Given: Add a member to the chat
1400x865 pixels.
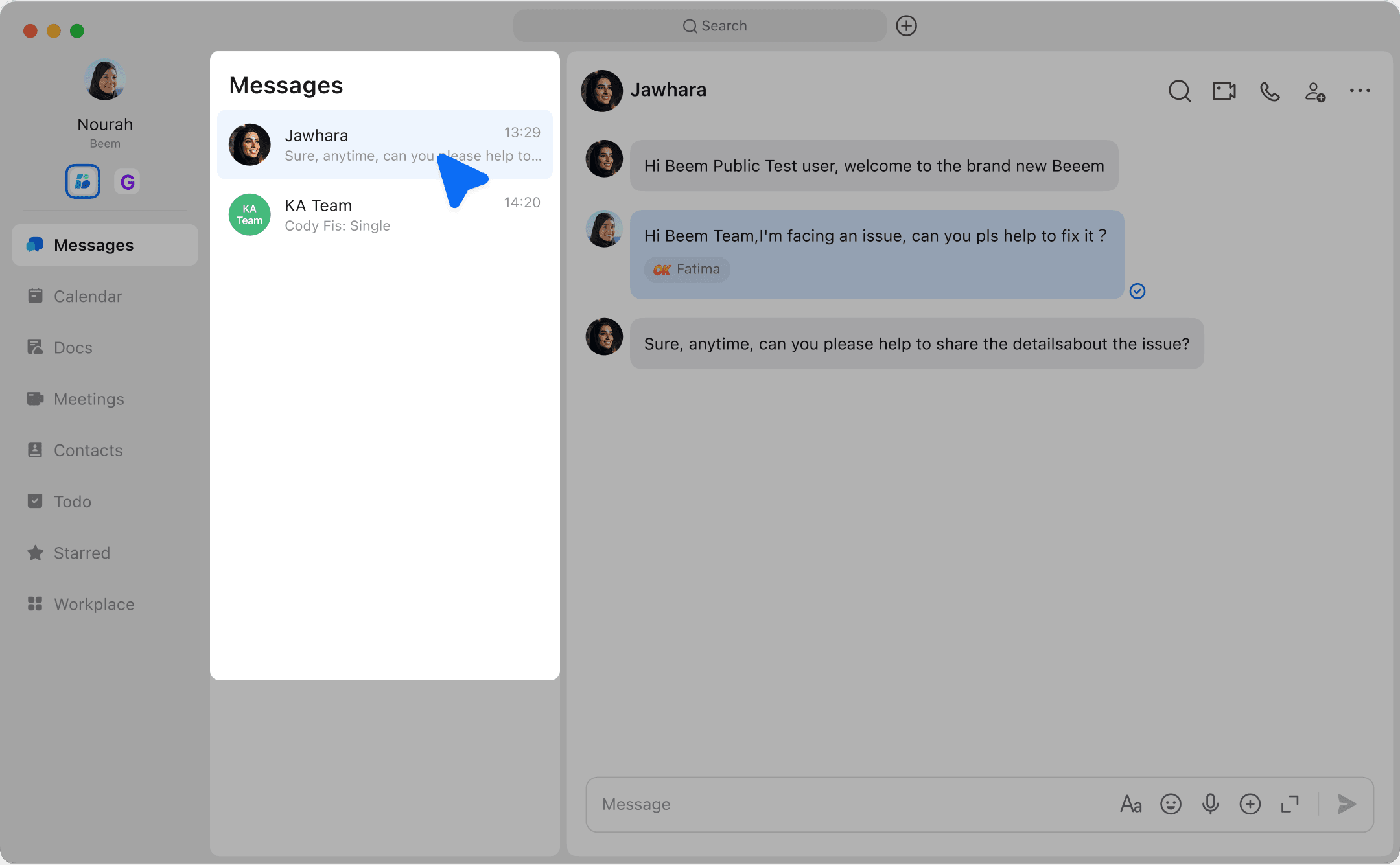Looking at the screenshot, I should 1314,91.
